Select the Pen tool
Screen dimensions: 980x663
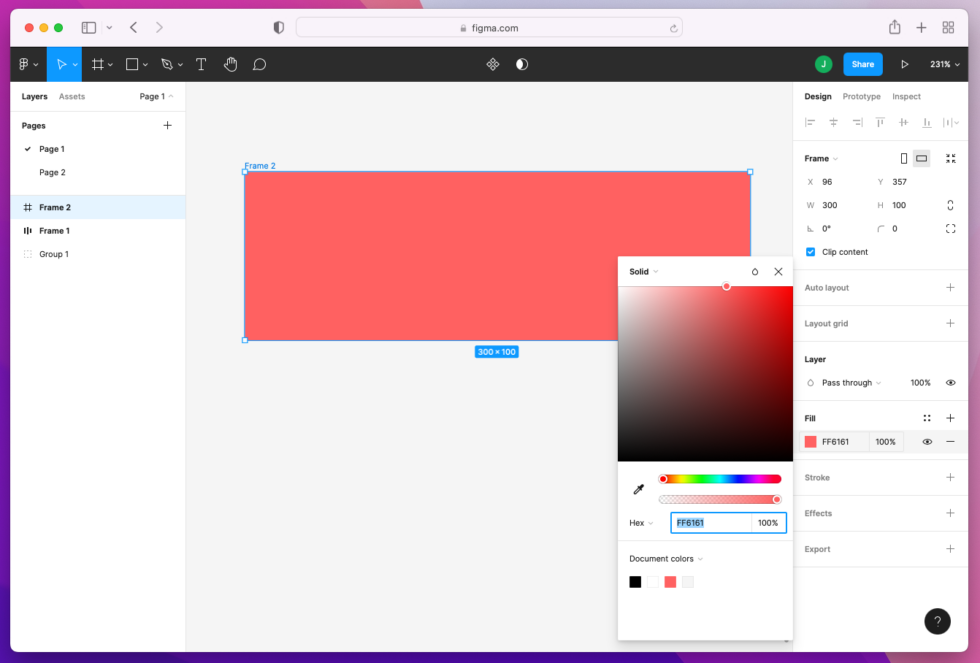point(166,64)
